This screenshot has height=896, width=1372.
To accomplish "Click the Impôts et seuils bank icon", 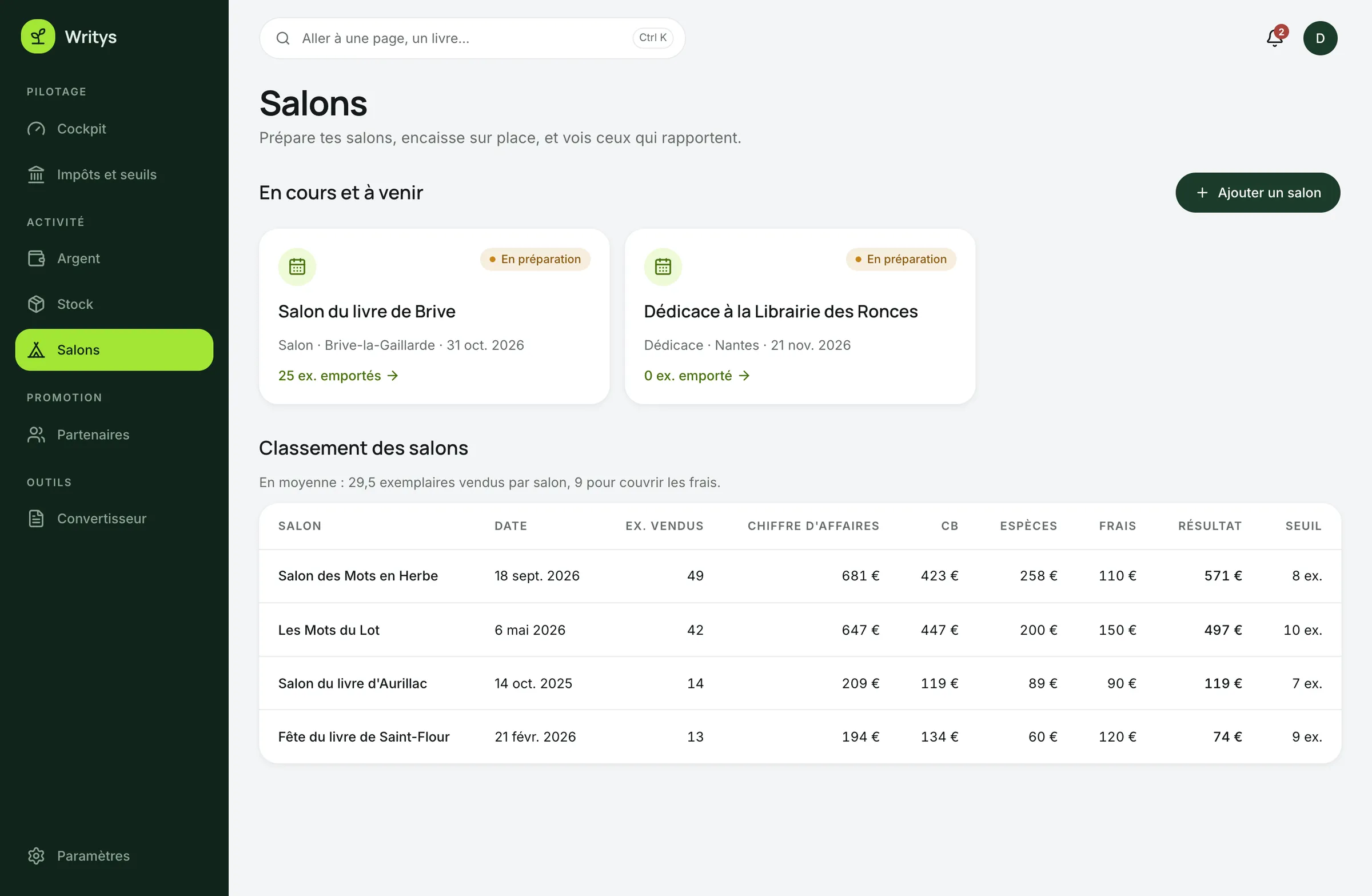I will (x=37, y=174).
